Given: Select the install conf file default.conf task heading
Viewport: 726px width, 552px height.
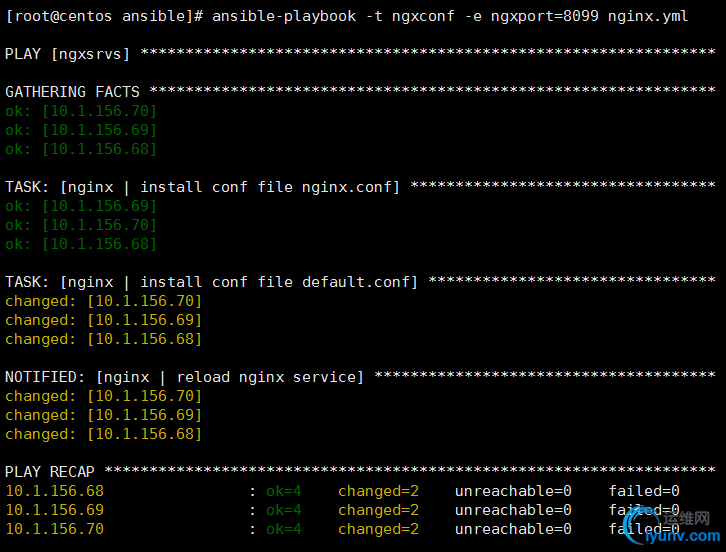Looking at the screenshot, I should click(239, 282).
